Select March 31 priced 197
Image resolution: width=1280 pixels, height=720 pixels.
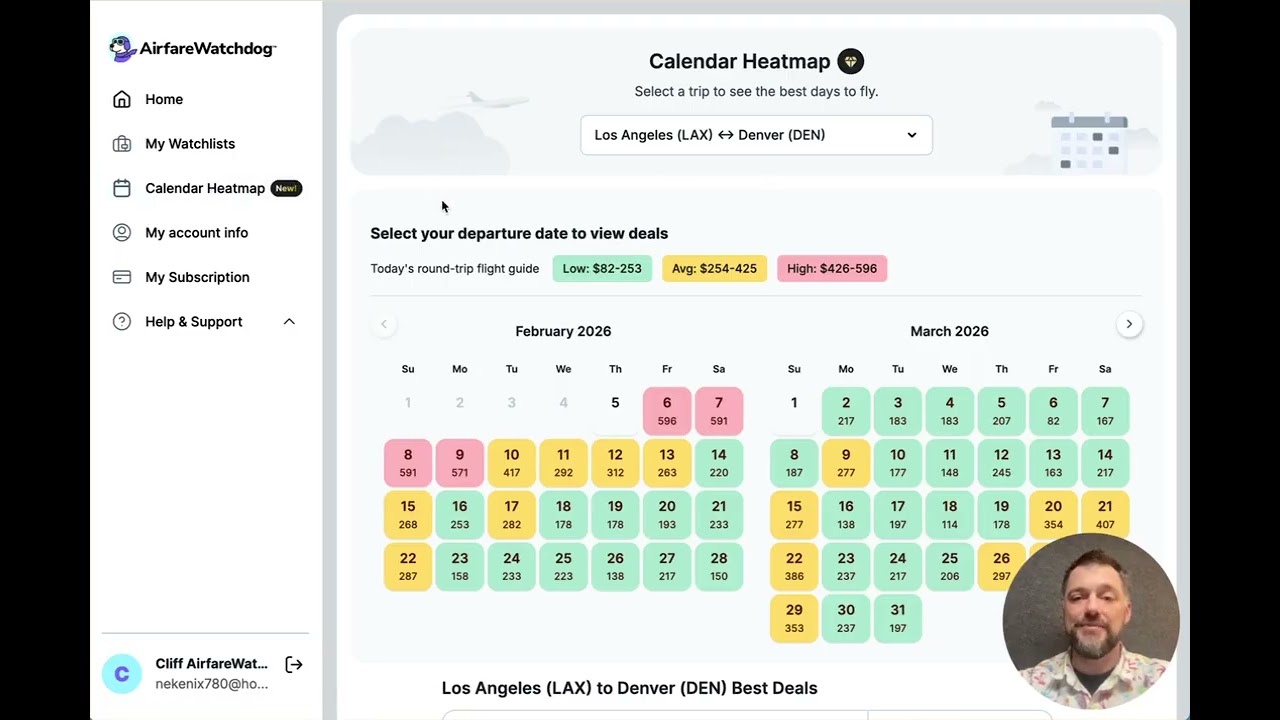click(x=898, y=619)
